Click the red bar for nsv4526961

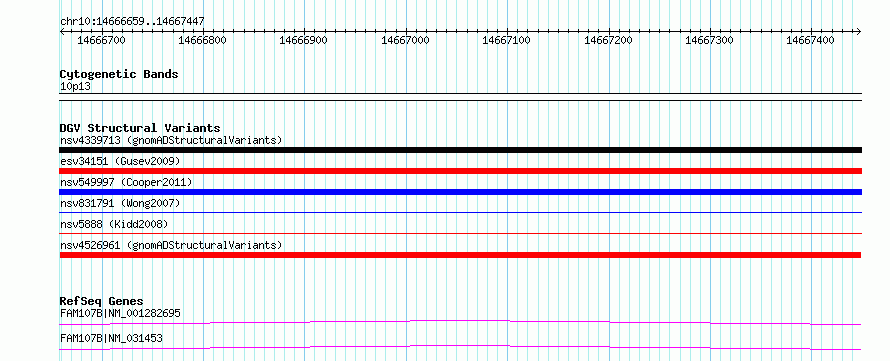pyautogui.click(x=460, y=255)
